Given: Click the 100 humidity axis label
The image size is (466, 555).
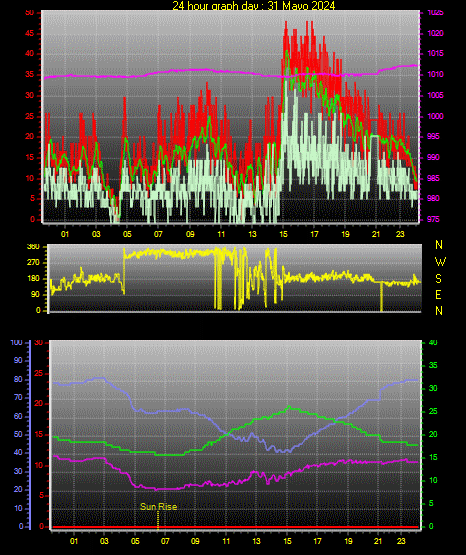Looking at the screenshot, I should (x=16, y=343).
